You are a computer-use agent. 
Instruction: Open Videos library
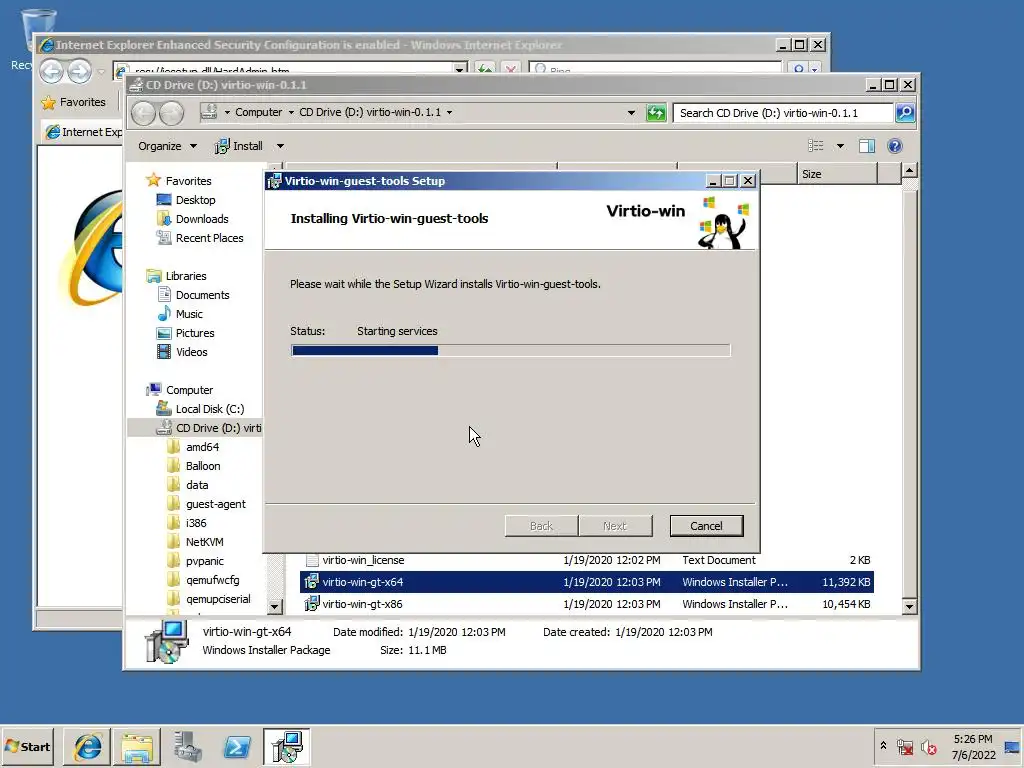(191, 351)
